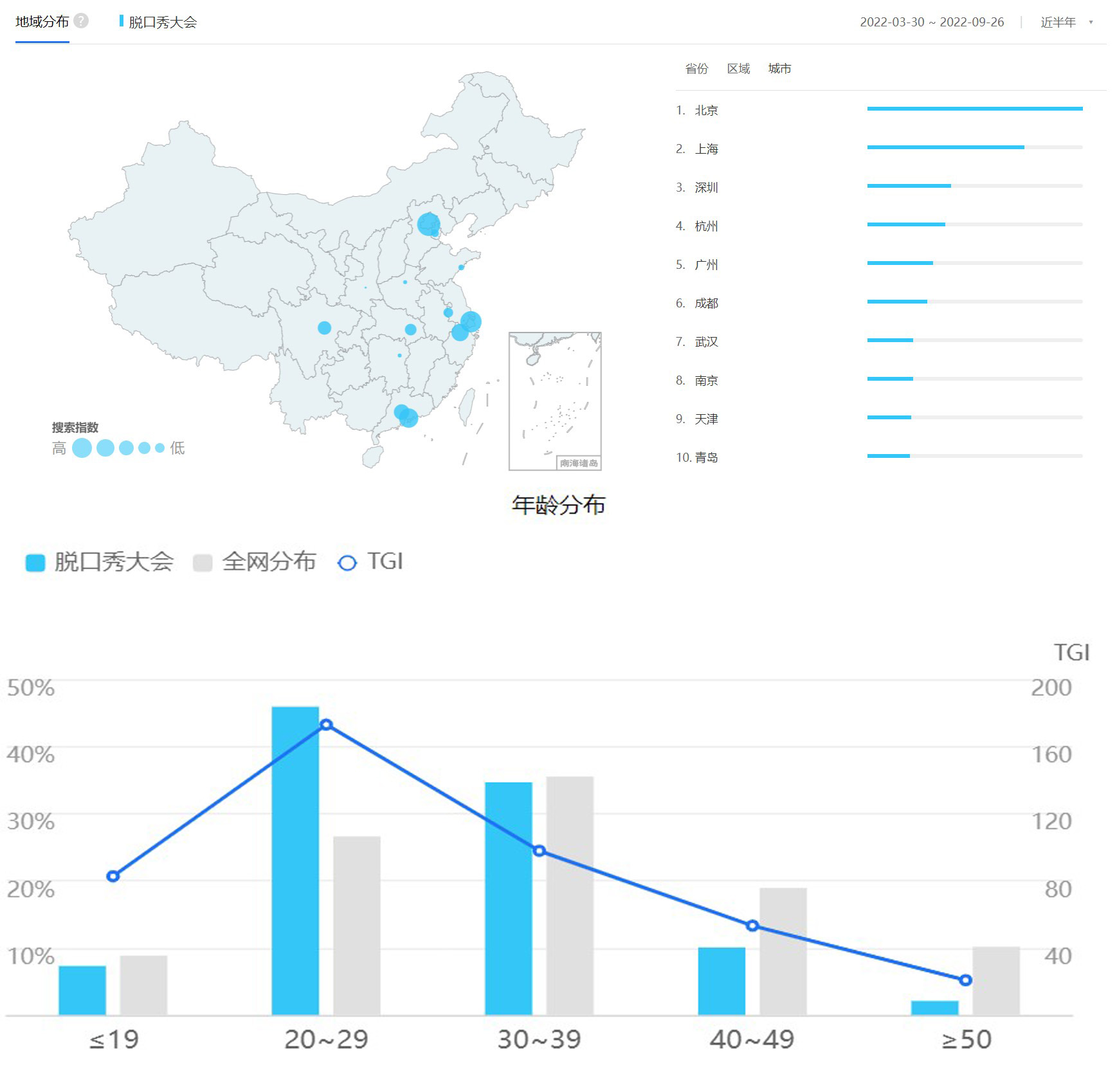
Task: Click the 上海 ranking bar
Action: [x=974, y=147]
